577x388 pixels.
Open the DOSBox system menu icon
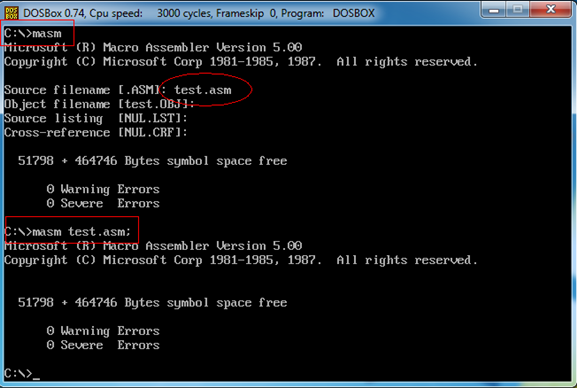coord(11,13)
